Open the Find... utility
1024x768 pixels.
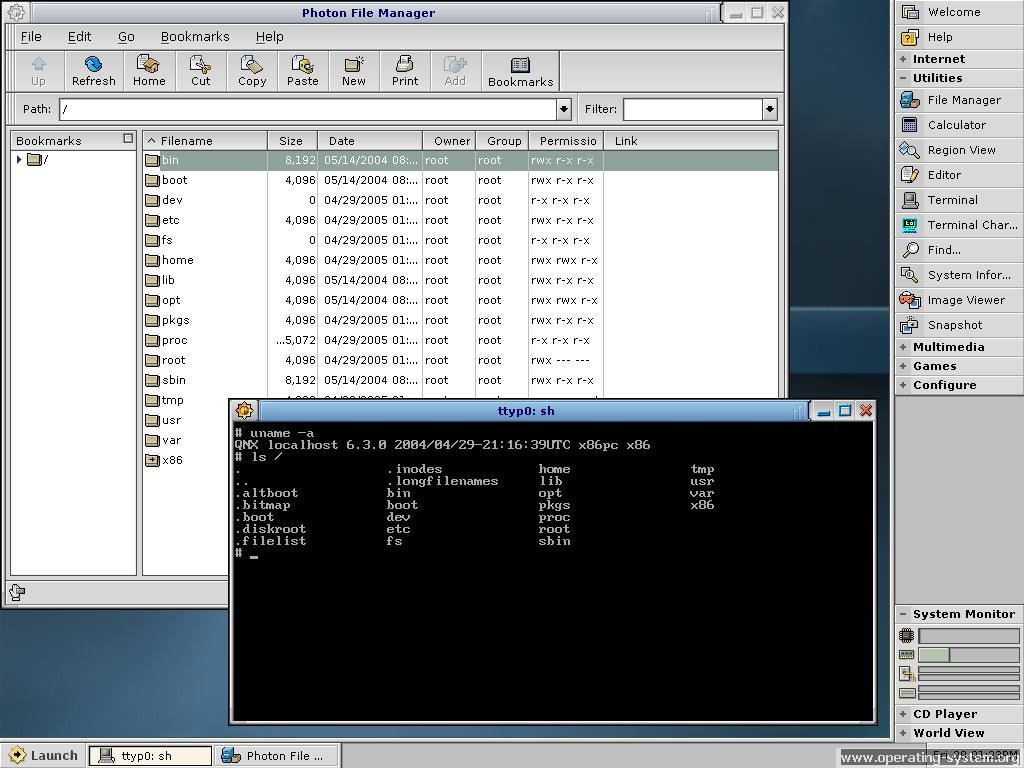(x=959, y=249)
